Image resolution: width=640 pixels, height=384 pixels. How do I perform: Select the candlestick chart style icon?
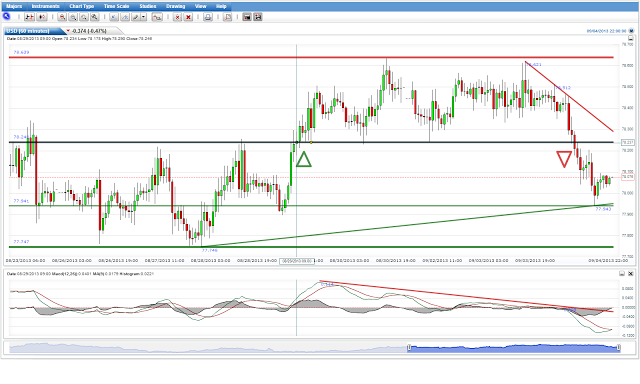42,17
